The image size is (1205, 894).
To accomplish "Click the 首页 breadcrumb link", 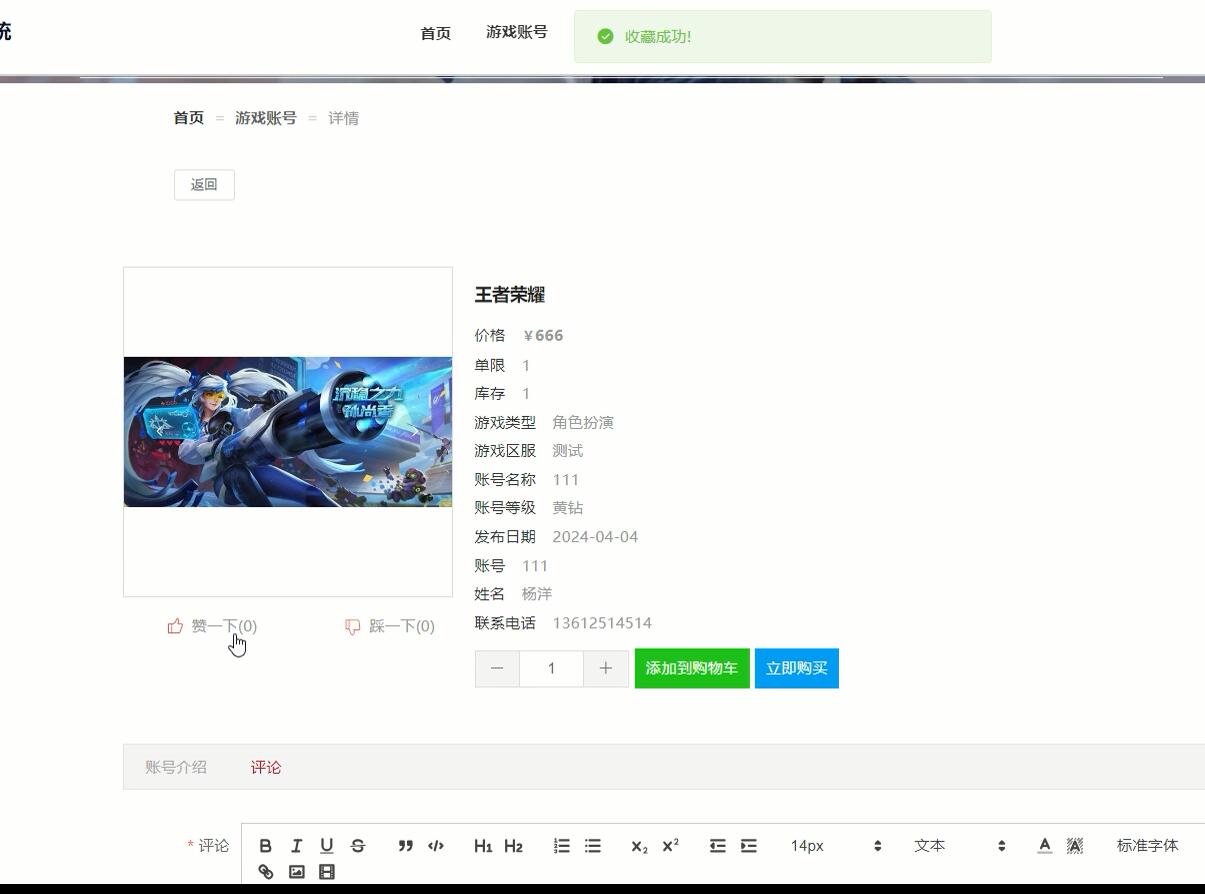I will 189,118.
